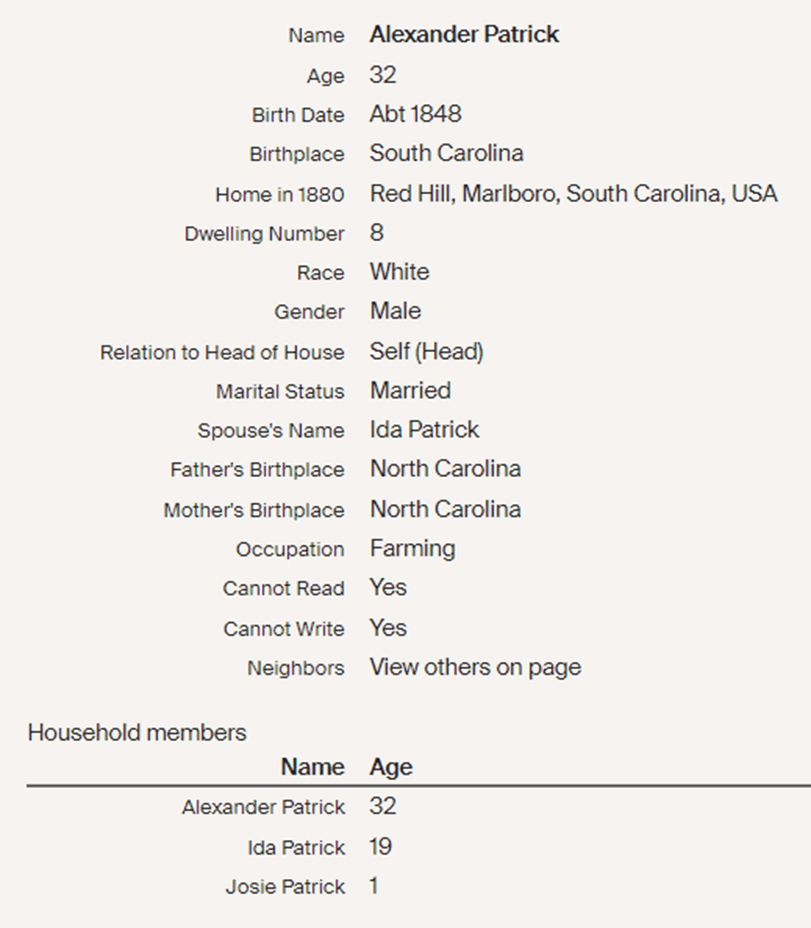Viewport: 811px width, 928px height.
Task: Click the Relation value Self (Head)
Action: [426, 351]
